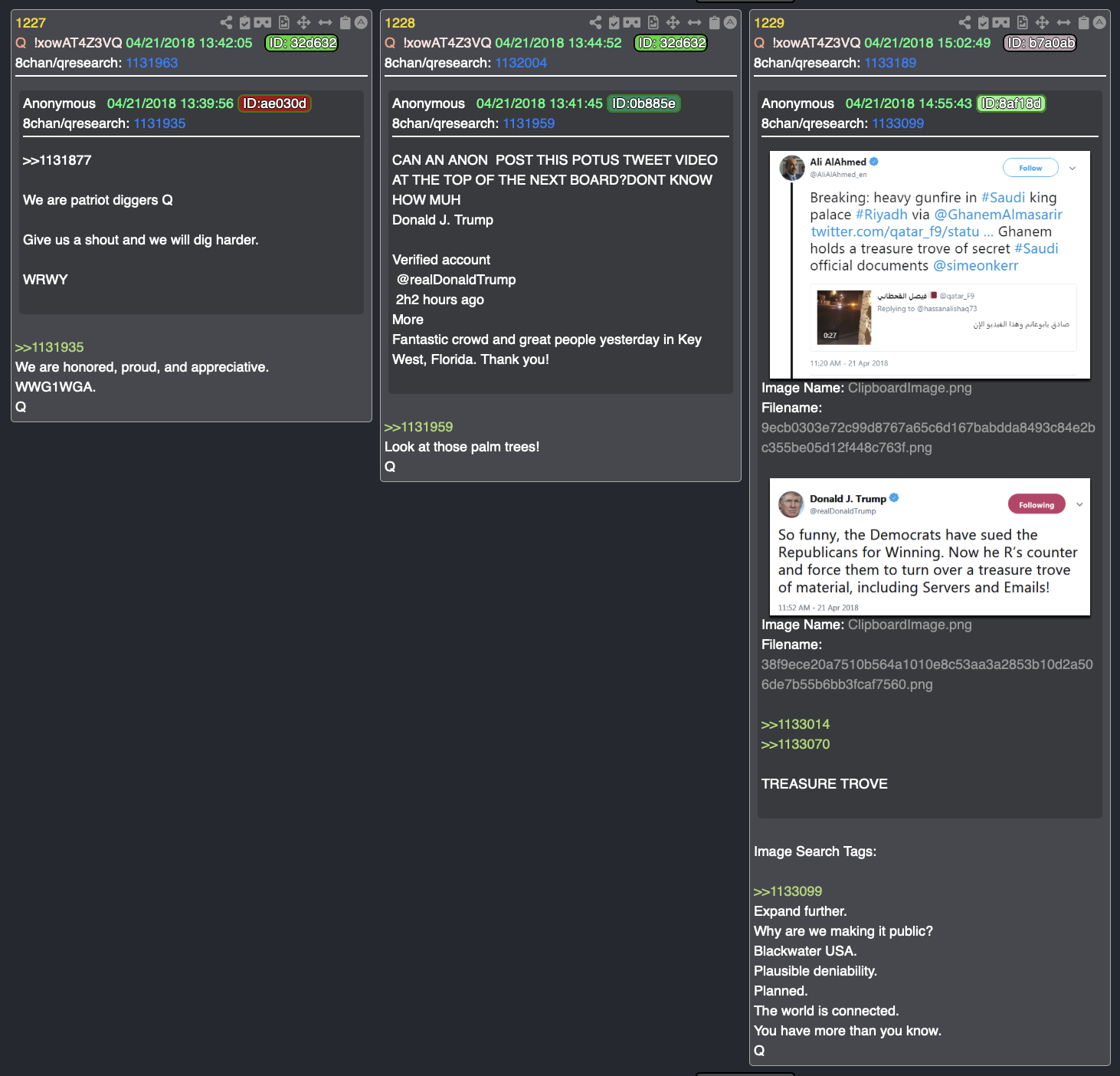Click the Image Search Tags label
The height and width of the screenshot is (1076, 1120).
(x=815, y=851)
